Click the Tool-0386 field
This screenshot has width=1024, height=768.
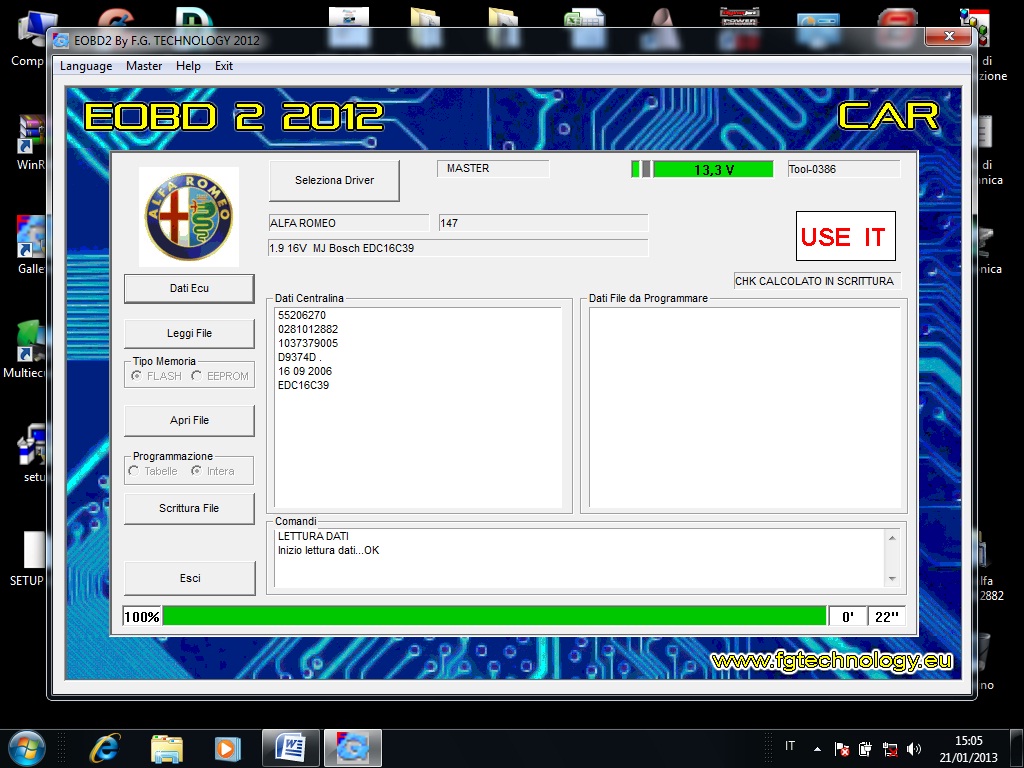pos(844,169)
